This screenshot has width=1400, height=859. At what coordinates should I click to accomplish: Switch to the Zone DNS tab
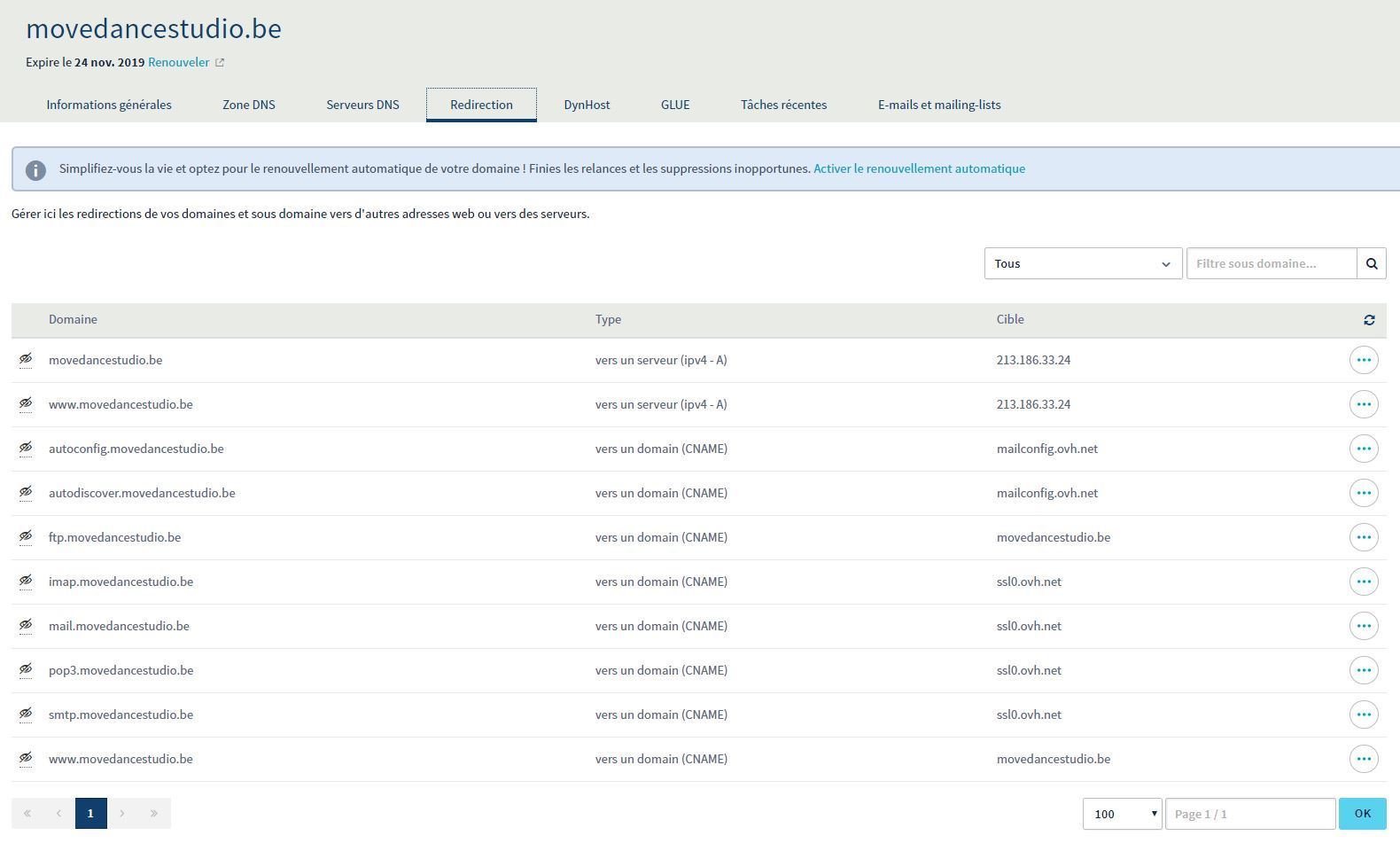249,105
